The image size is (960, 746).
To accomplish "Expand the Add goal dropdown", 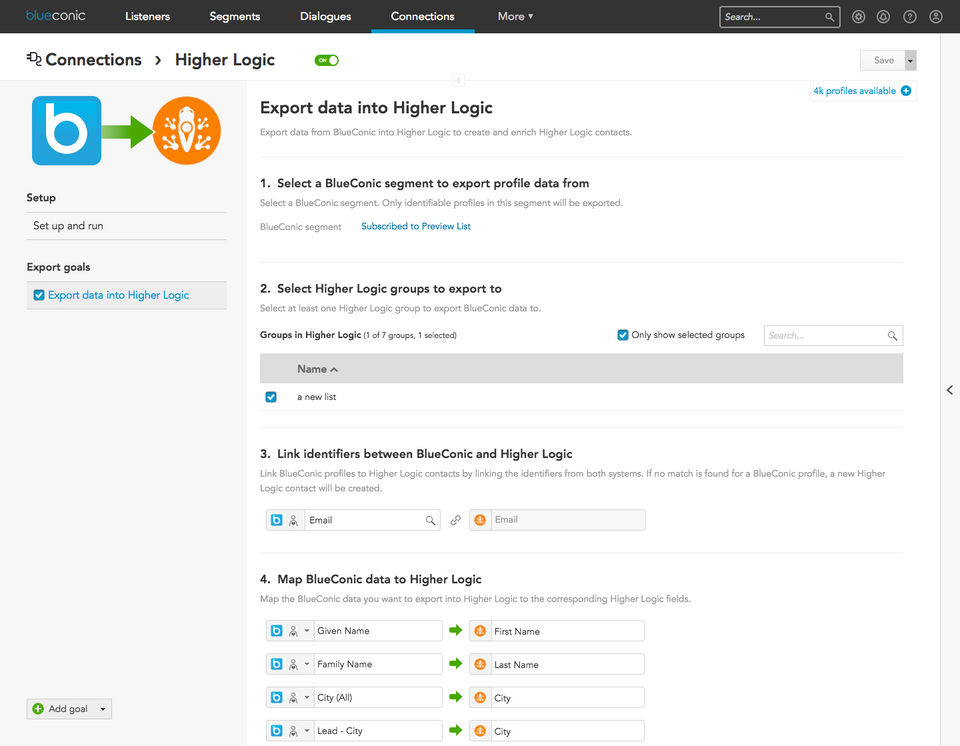I will tap(104, 709).
